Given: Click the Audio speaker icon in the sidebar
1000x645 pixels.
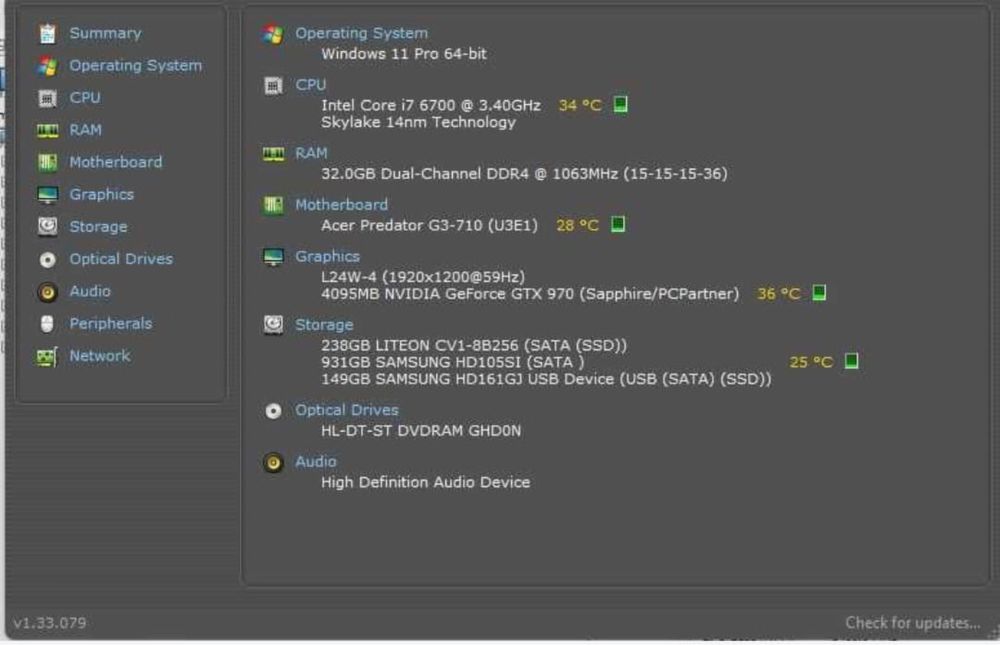Looking at the screenshot, I should (x=47, y=292).
